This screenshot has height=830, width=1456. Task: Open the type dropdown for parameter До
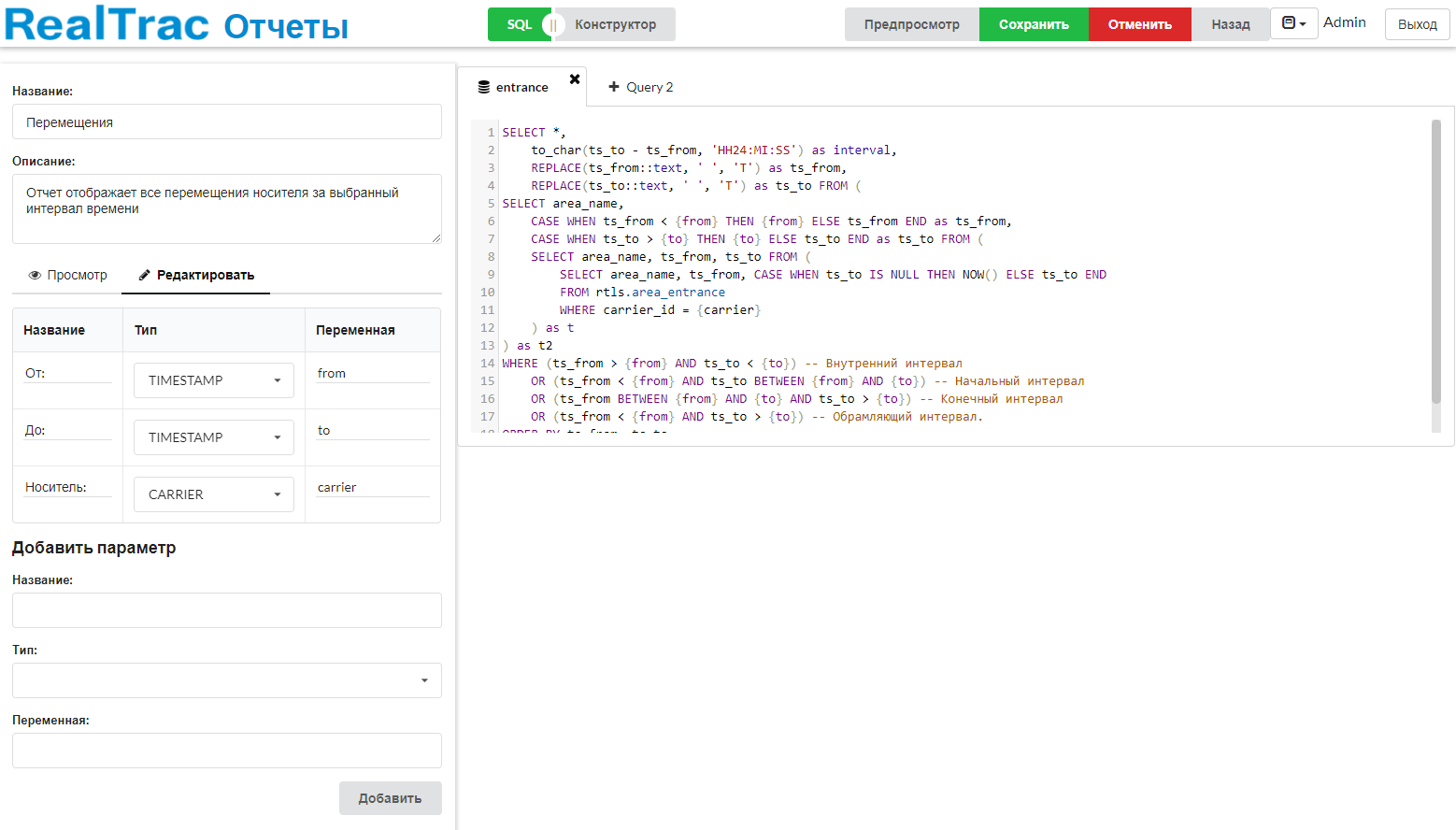coord(214,437)
